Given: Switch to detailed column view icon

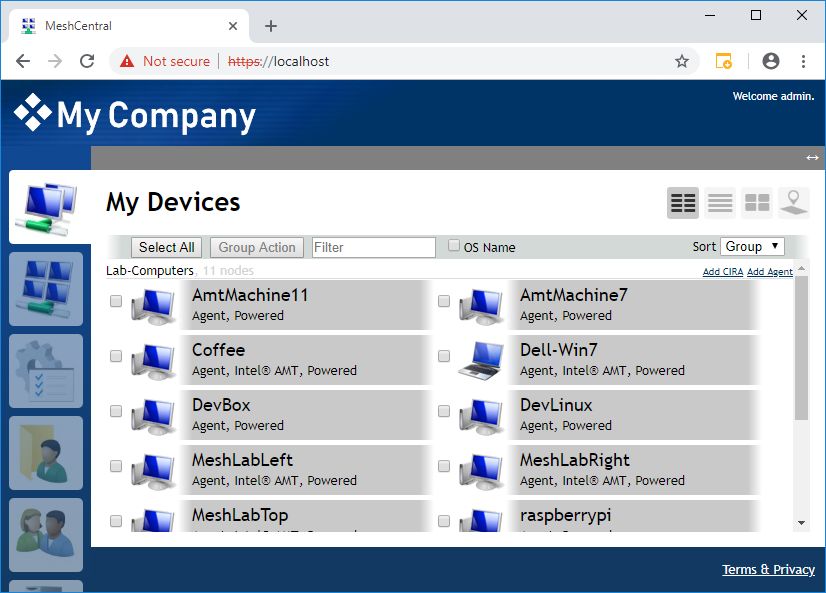Looking at the screenshot, I should (683, 203).
